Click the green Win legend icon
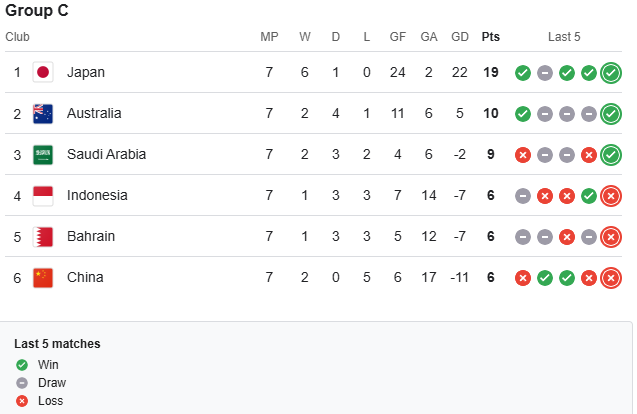 (x=22, y=364)
